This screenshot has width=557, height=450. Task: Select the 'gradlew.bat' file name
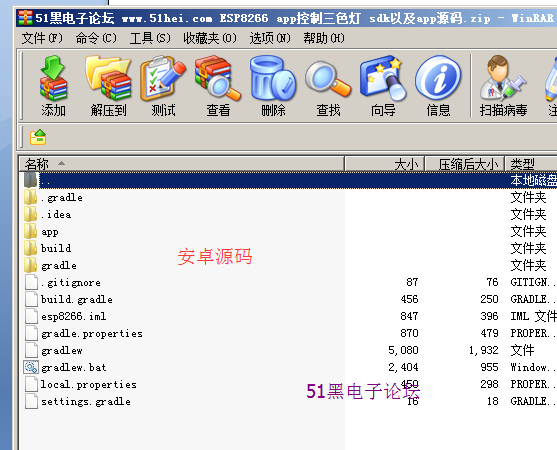tap(74, 367)
